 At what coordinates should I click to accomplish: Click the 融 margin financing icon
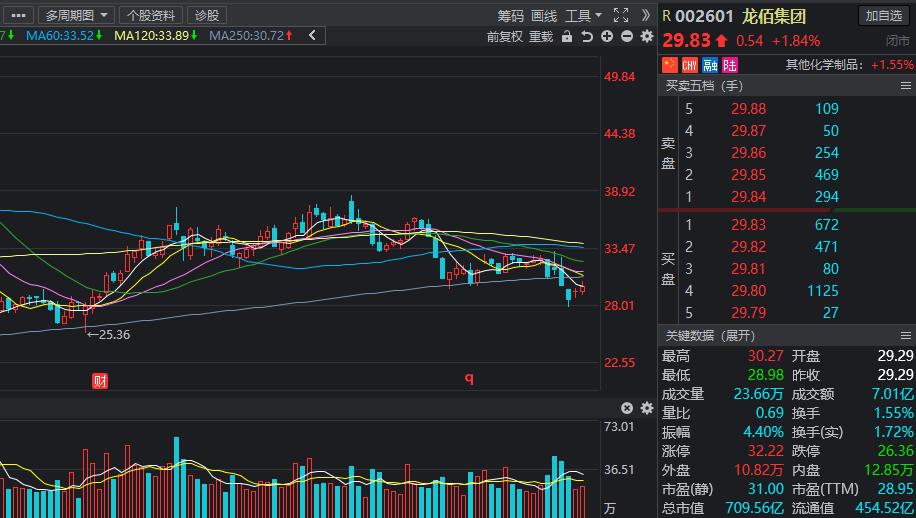point(710,64)
